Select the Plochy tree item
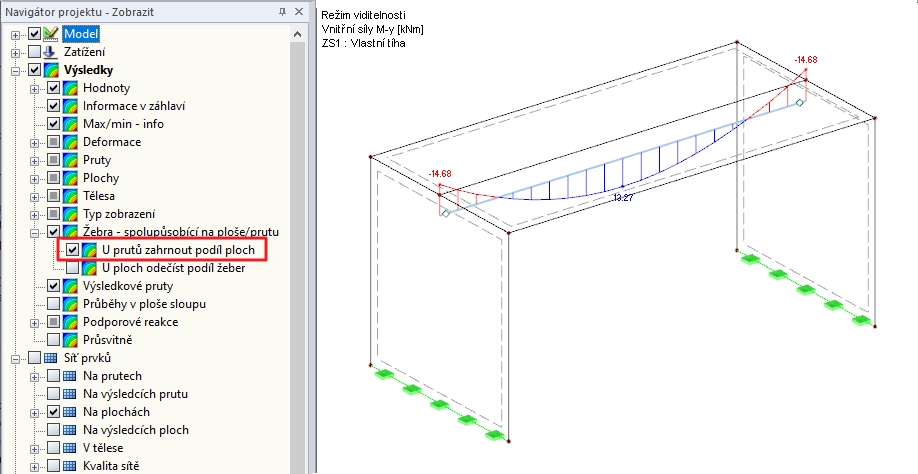This screenshot has width=918, height=474. 101,178
